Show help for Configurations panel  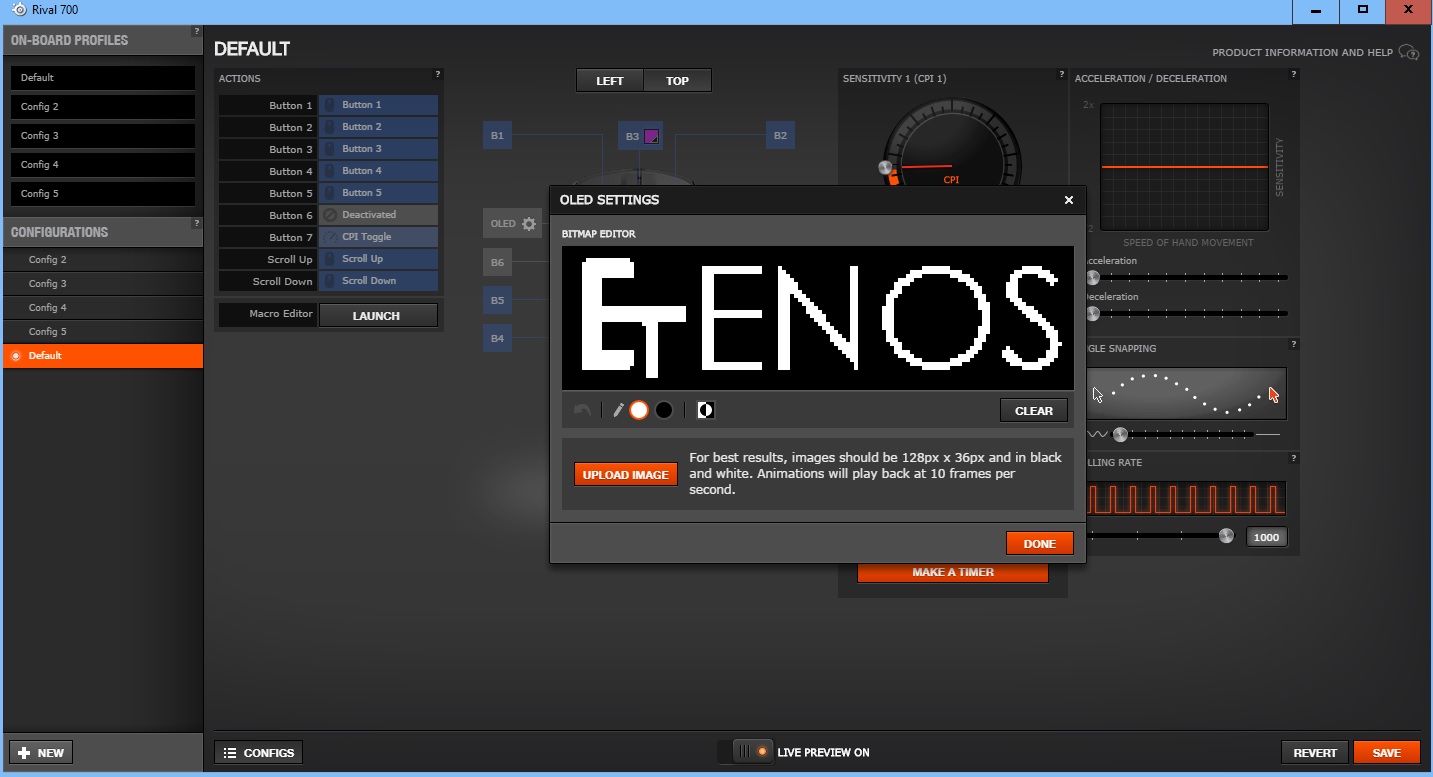[197, 224]
